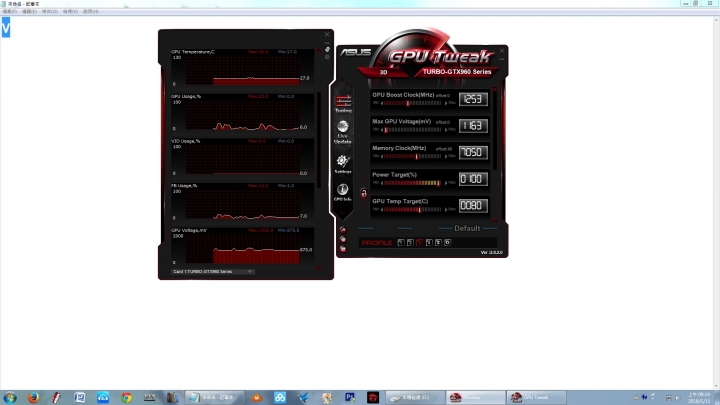The width and height of the screenshot is (720, 405).
Task: Open the fifth menu in Notepad menu bar
Action: pyautogui.click(x=90, y=11)
